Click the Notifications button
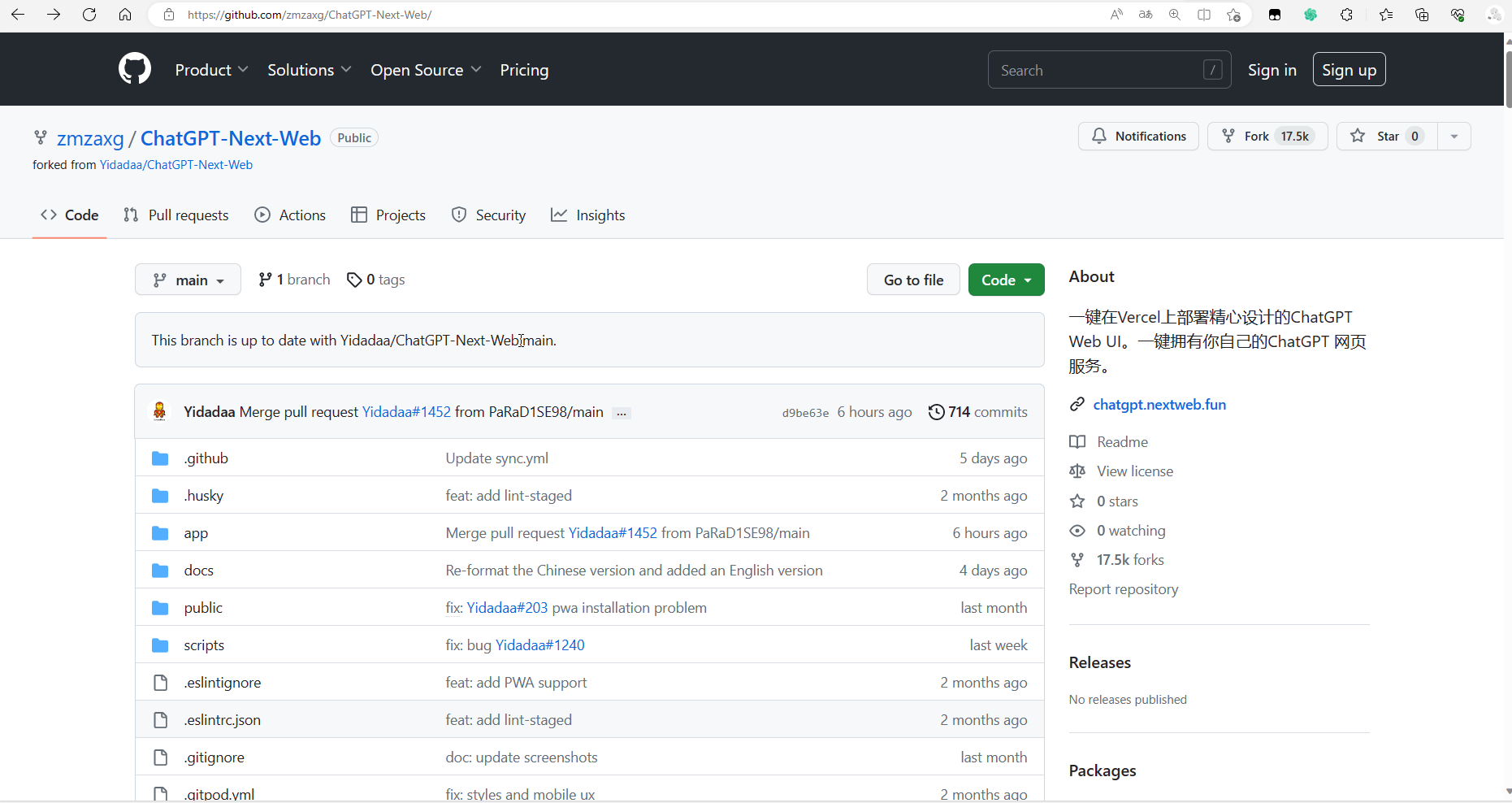The height and width of the screenshot is (803, 1512). (1138, 136)
